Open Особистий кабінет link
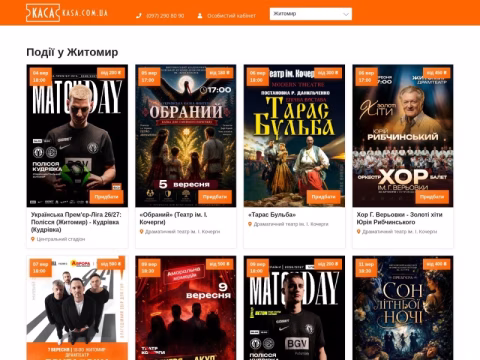The height and width of the screenshot is (360, 480). (231, 16)
